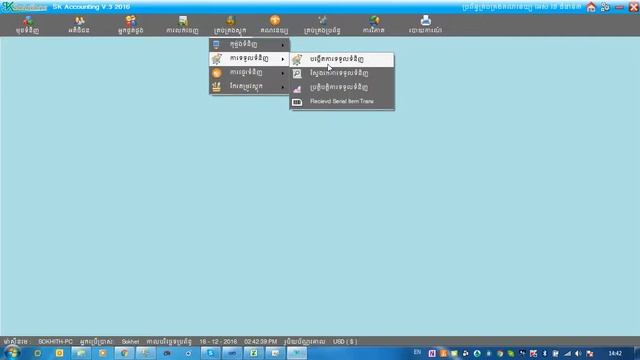Open the colored cubes toolbar module
This screenshot has width=640, height=360.
(x=27, y=25)
